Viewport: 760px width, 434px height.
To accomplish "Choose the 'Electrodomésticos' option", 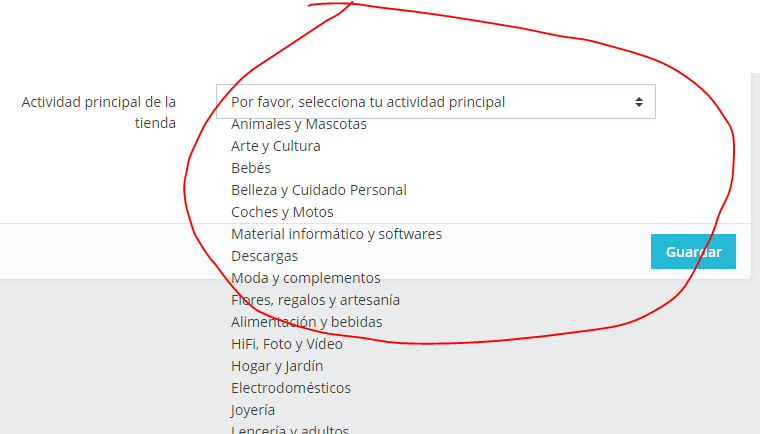I will pyautogui.click(x=290, y=388).
